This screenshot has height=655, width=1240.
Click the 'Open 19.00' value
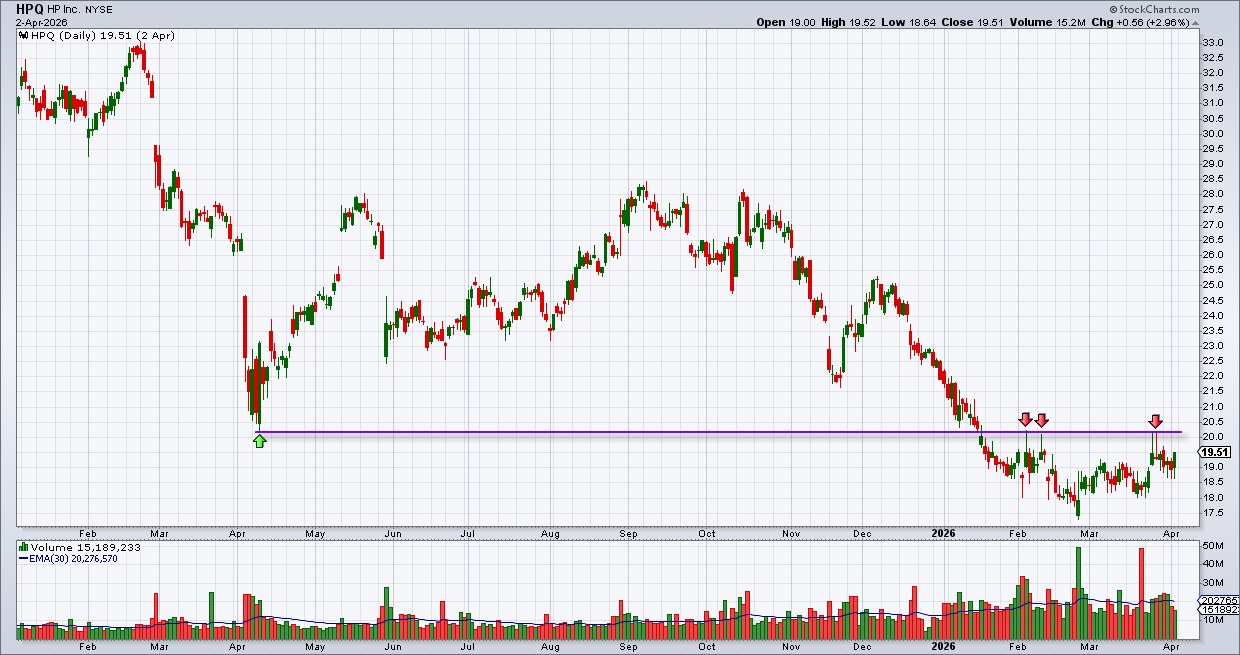(x=786, y=22)
